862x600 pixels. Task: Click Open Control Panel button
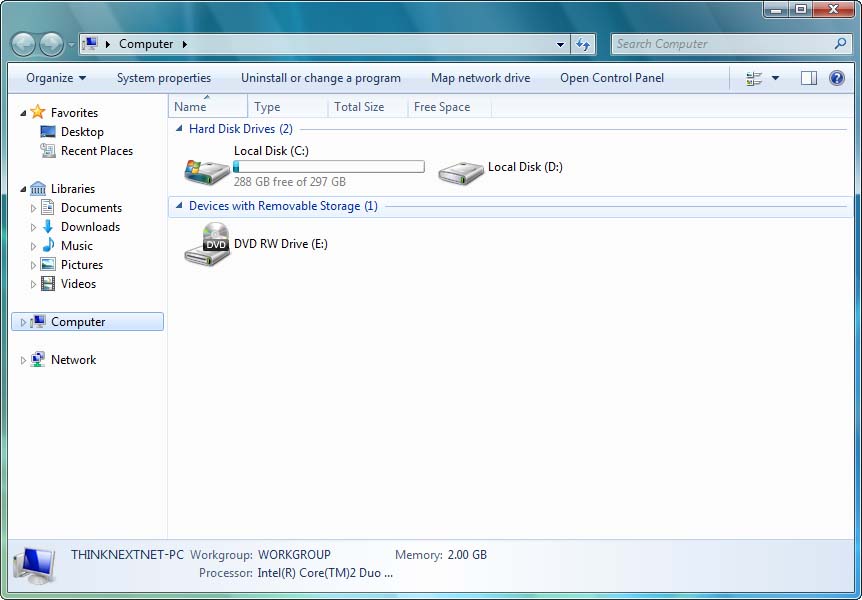point(612,78)
